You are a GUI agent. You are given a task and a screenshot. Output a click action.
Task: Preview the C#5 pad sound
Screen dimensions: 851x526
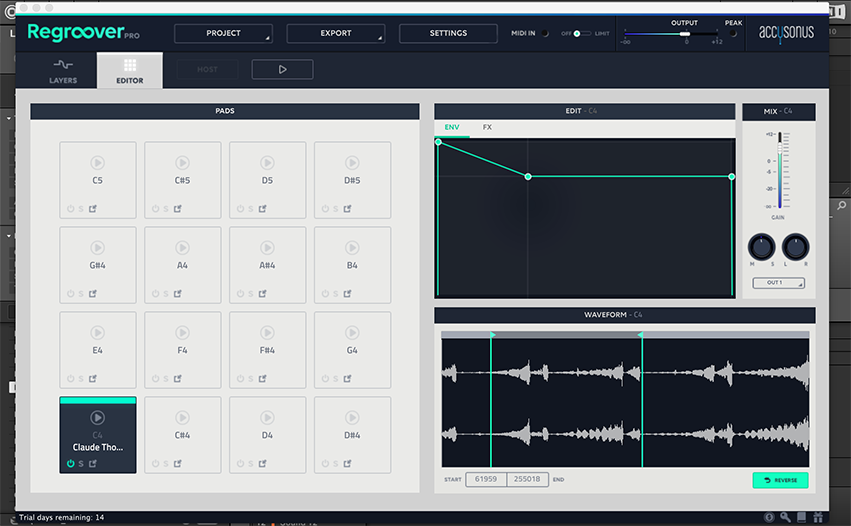[x=182, y=162]
